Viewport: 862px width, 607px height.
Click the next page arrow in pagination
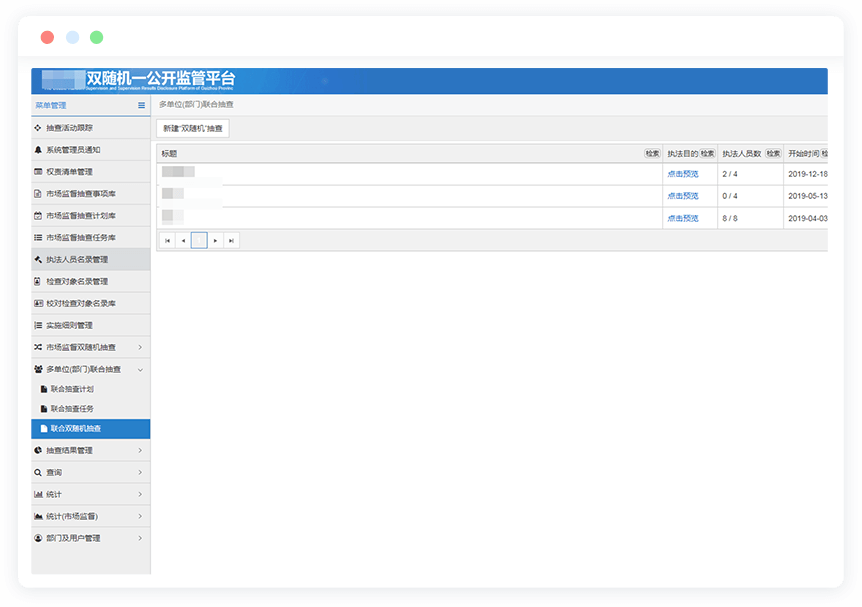[x=215, y=241]
